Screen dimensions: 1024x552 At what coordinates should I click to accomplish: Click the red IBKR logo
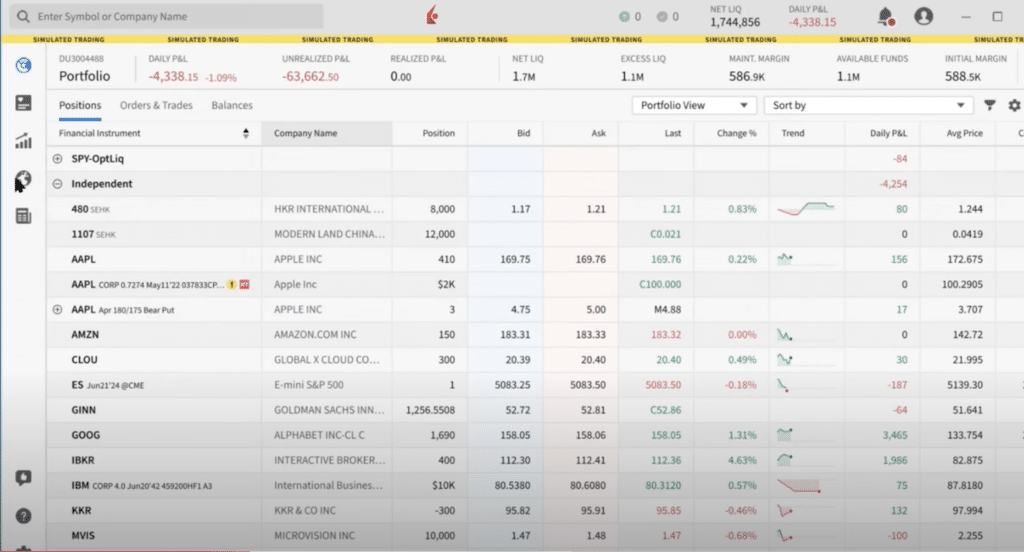[432, 15]
